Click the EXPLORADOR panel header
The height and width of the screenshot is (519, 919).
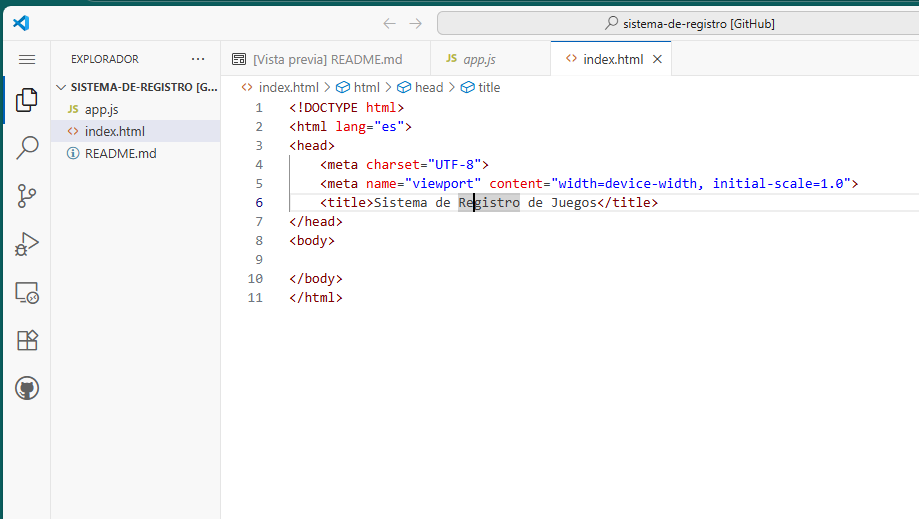(105, 59)
